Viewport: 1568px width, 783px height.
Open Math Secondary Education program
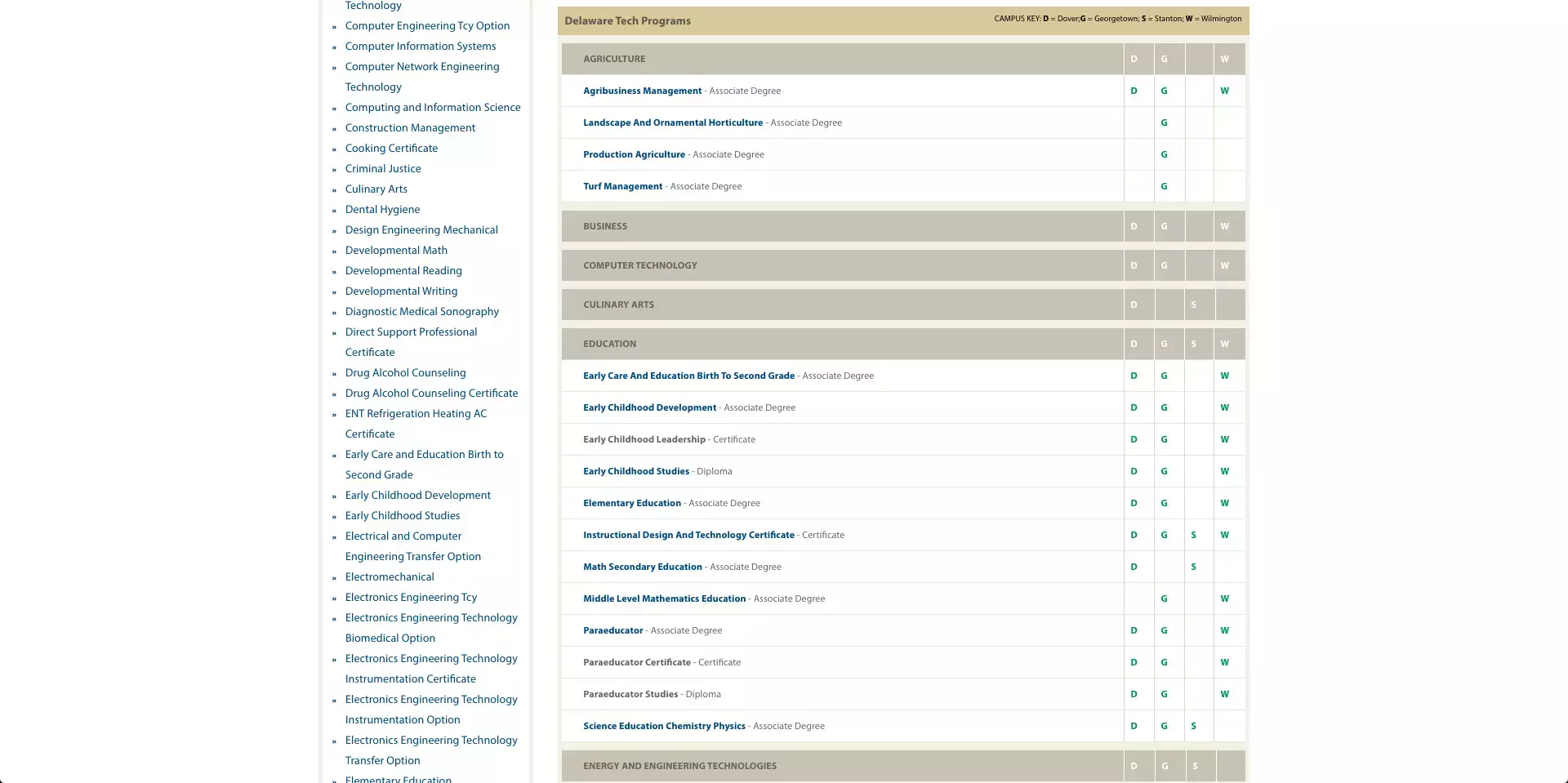pyautogui.click(x=643, y=567)
